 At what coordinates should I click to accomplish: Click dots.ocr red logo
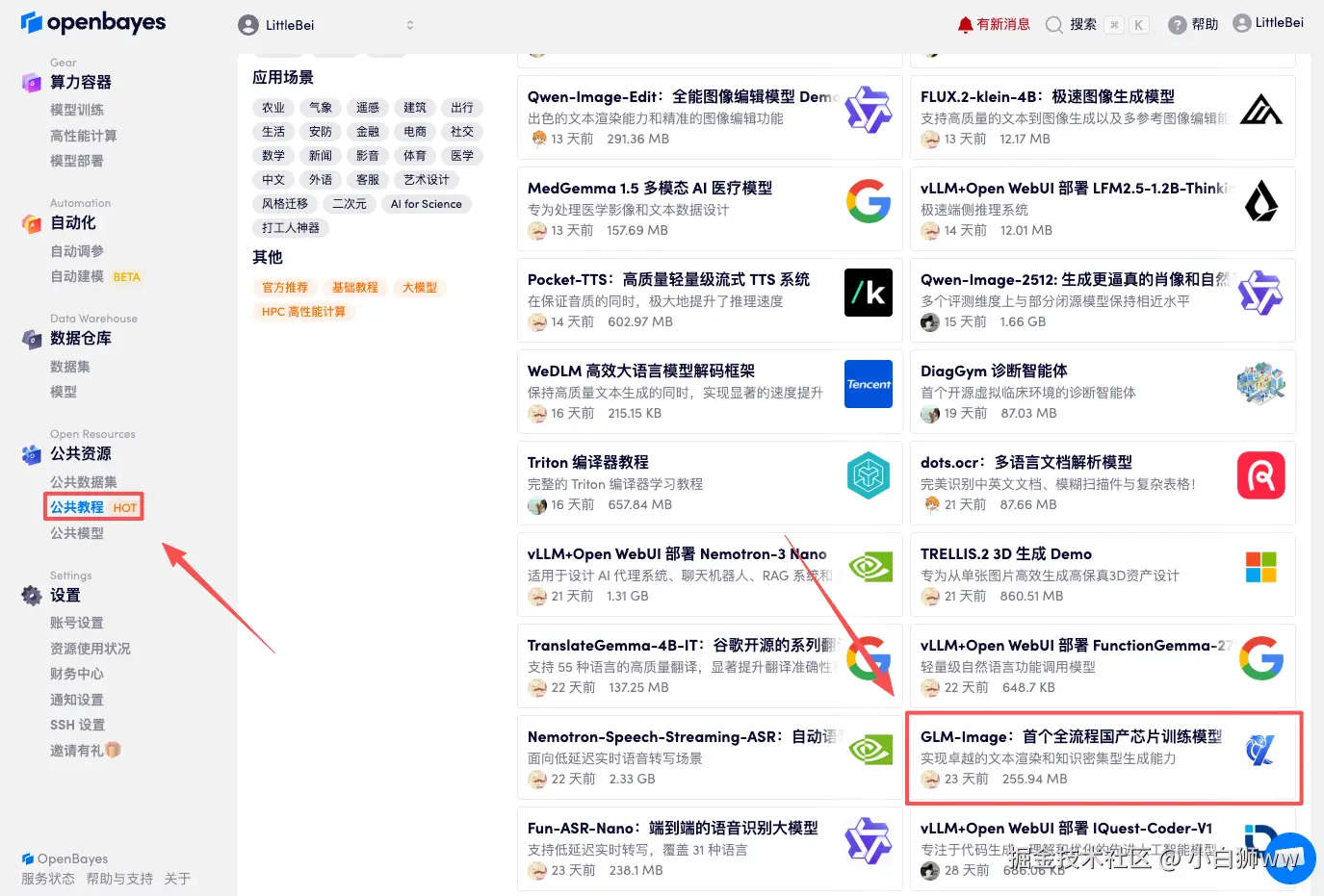1261,475
